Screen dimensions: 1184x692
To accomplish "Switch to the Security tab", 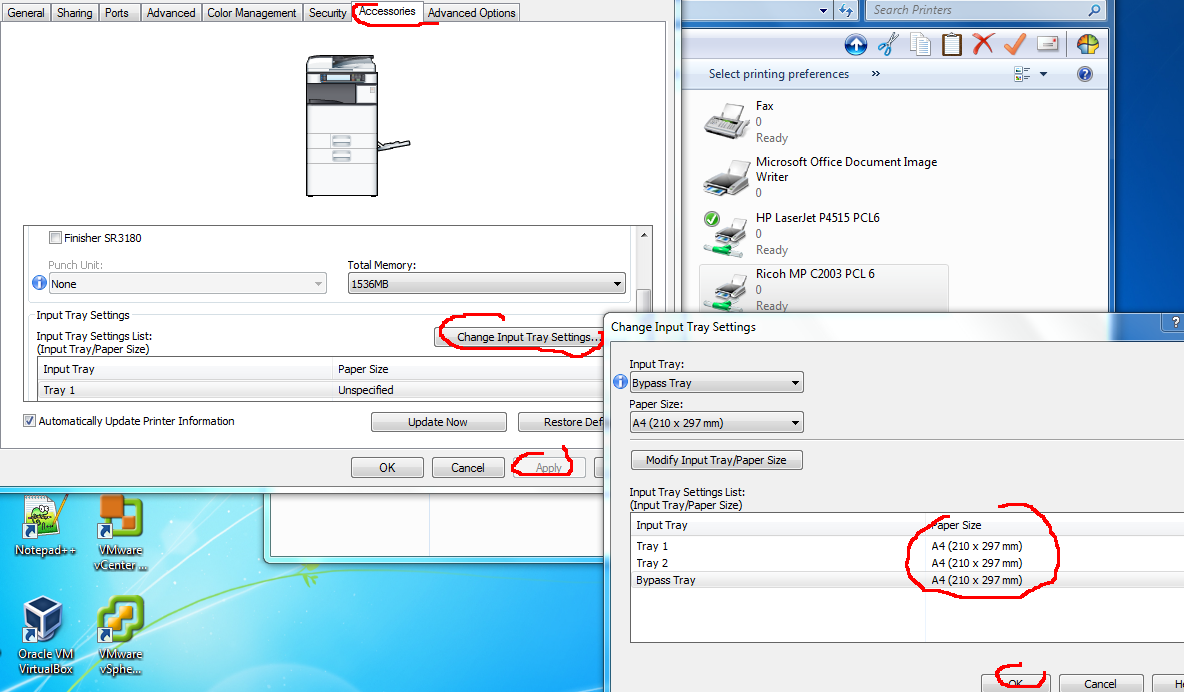I will [x=327, y=13].
